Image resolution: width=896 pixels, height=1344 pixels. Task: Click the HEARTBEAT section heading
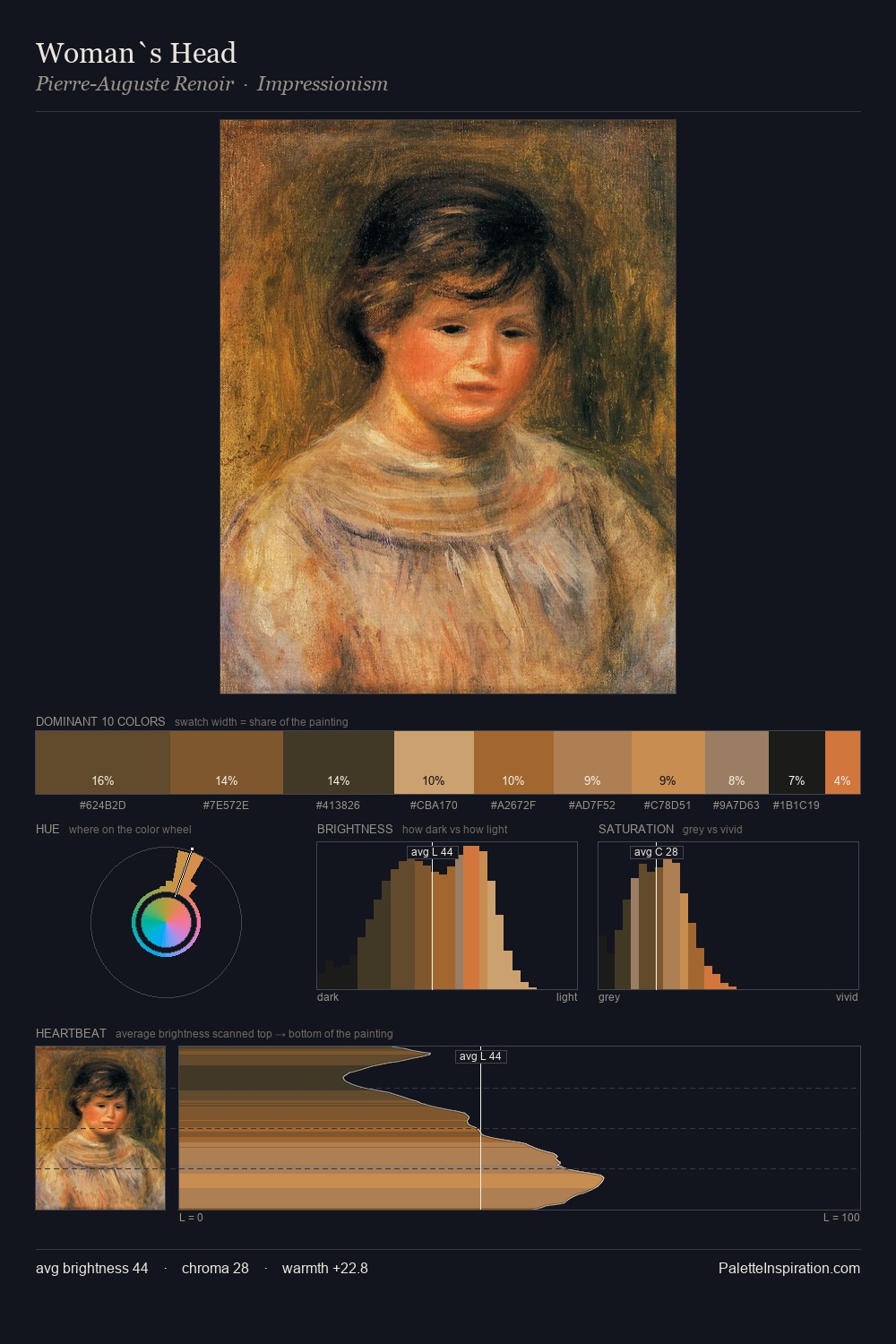pyautogui.click(x=71, y=1033)
